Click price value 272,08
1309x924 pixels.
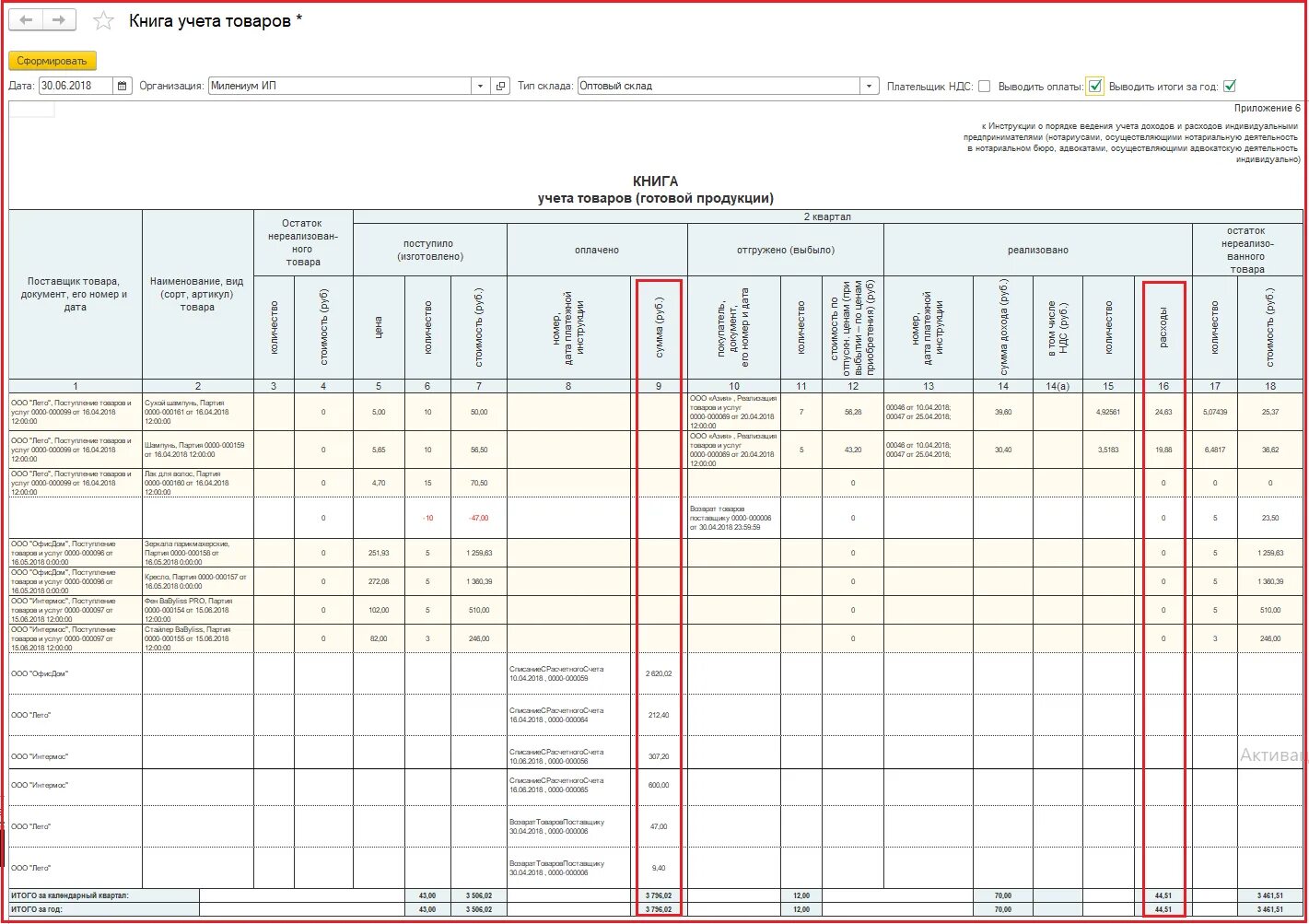[379, 581]
